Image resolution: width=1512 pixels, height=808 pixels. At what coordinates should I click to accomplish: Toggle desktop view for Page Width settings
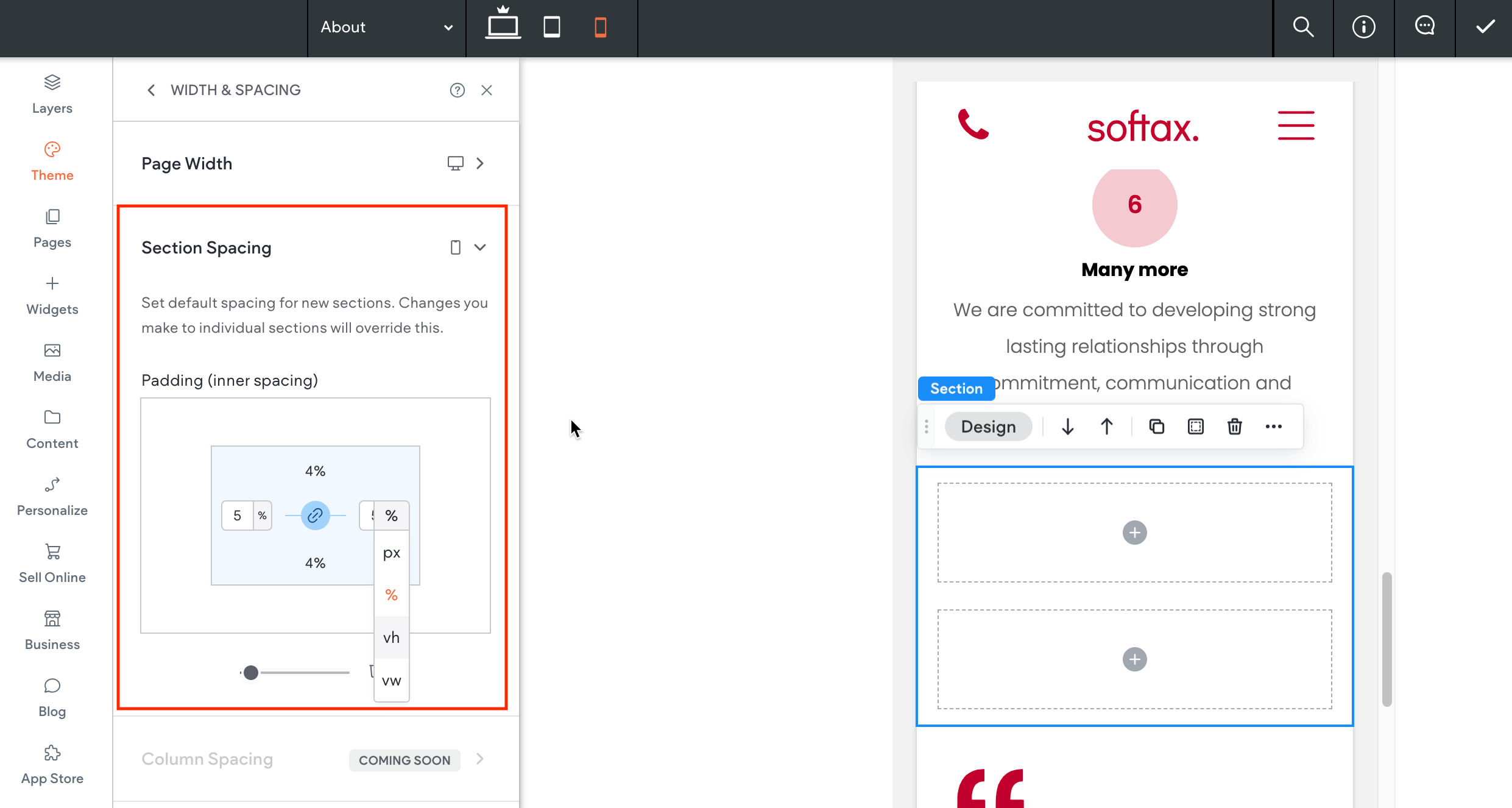click(456, 163)
